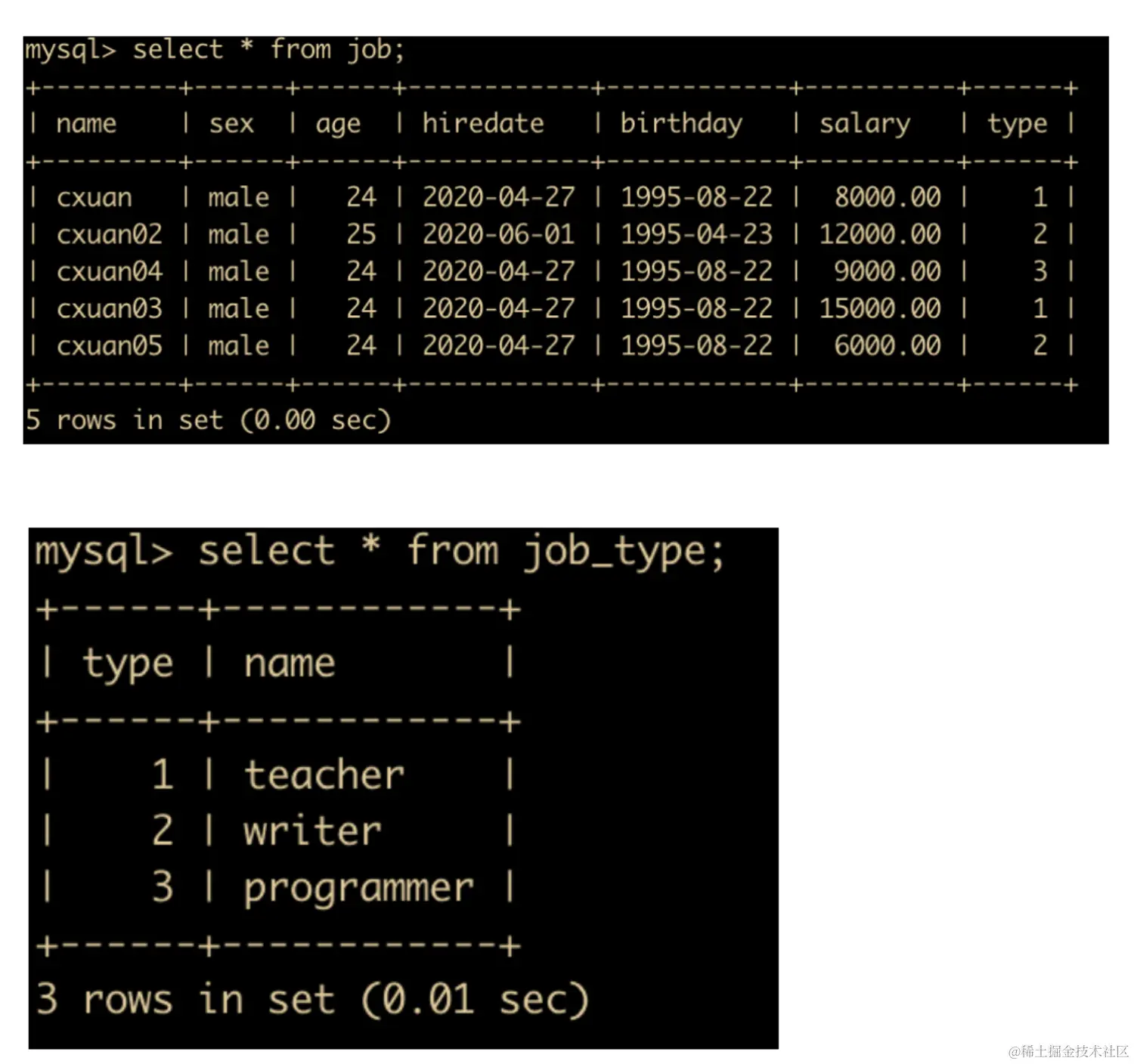Click the 'teacher' cell
Viewport: 1134px width, 1064px height.
pyautogui.click(x=324, y=775)
